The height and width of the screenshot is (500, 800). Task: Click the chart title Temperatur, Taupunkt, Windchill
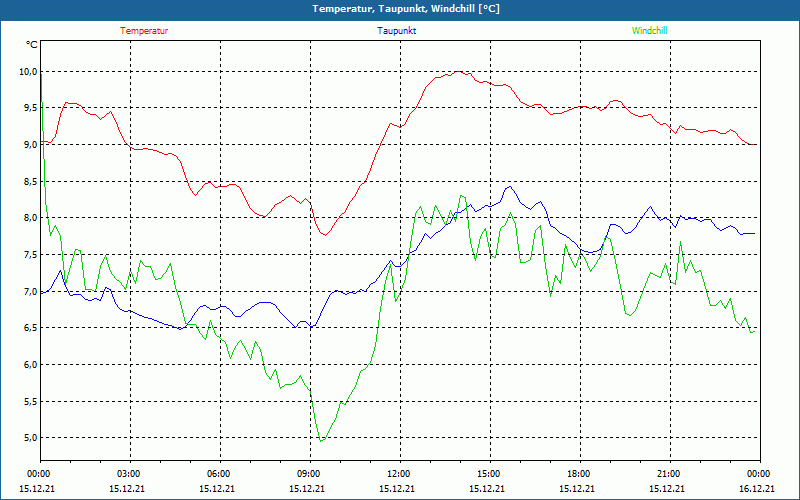pyautogui.click(x=406, y=9)
